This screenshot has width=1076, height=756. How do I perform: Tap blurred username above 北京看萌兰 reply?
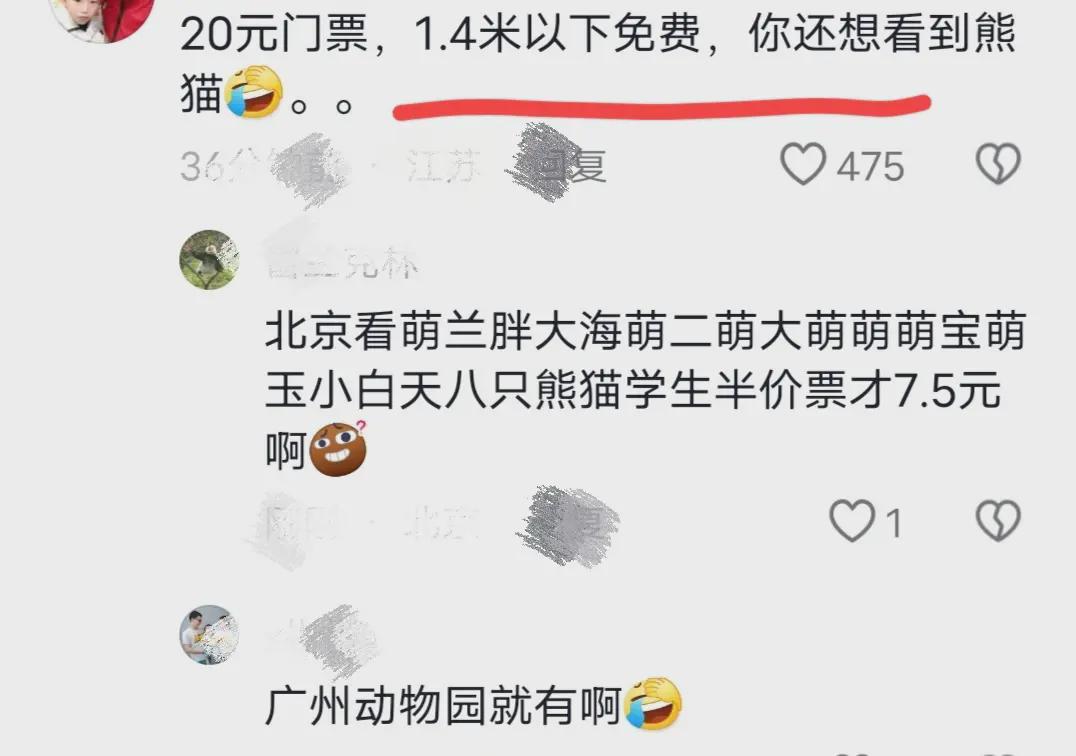coord(342,261)
